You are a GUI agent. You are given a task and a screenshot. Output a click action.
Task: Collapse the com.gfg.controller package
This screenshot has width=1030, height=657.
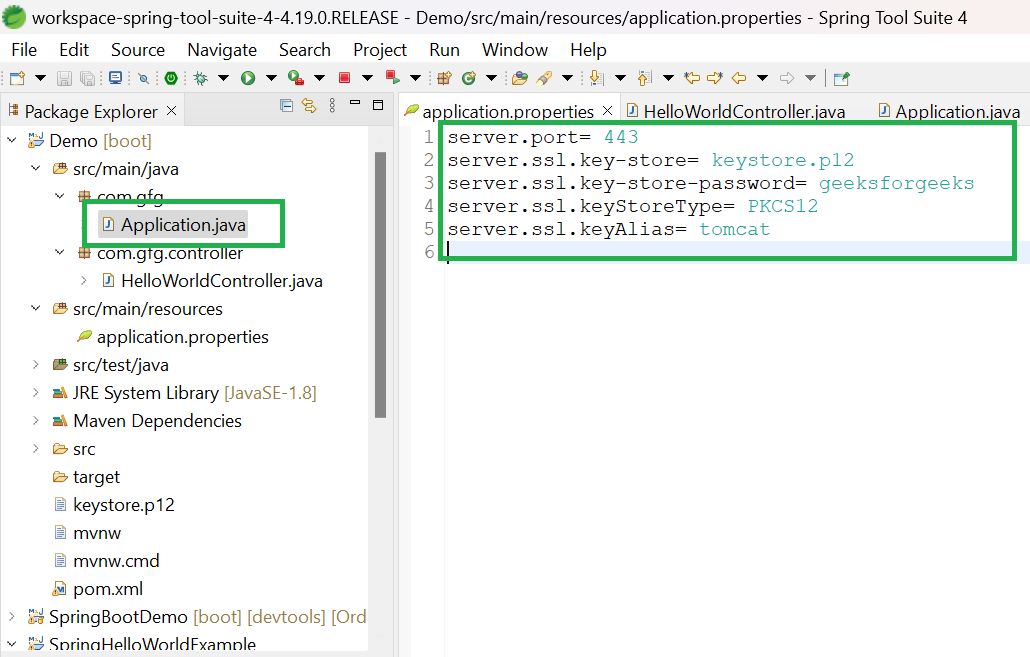[60, 252]
